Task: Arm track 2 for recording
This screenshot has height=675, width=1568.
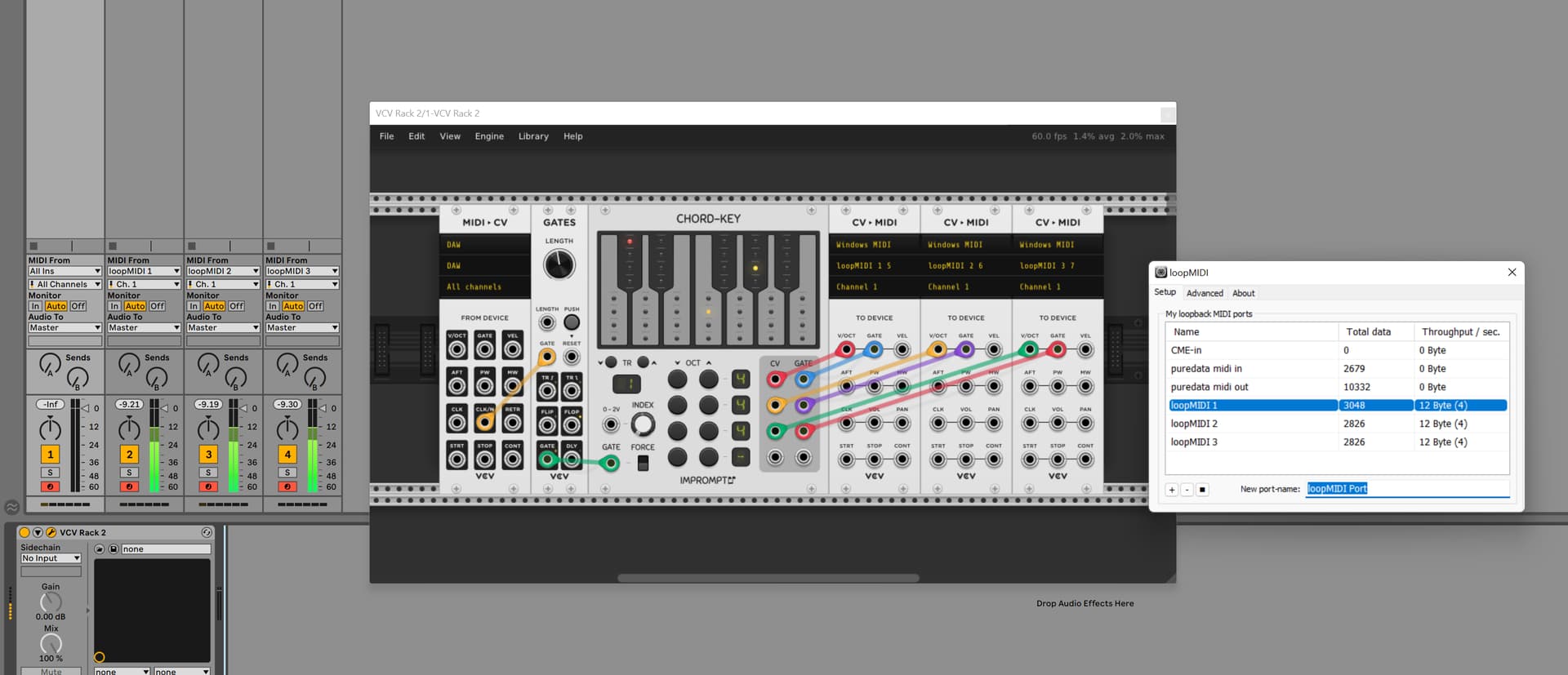Action: coord(129,487)
